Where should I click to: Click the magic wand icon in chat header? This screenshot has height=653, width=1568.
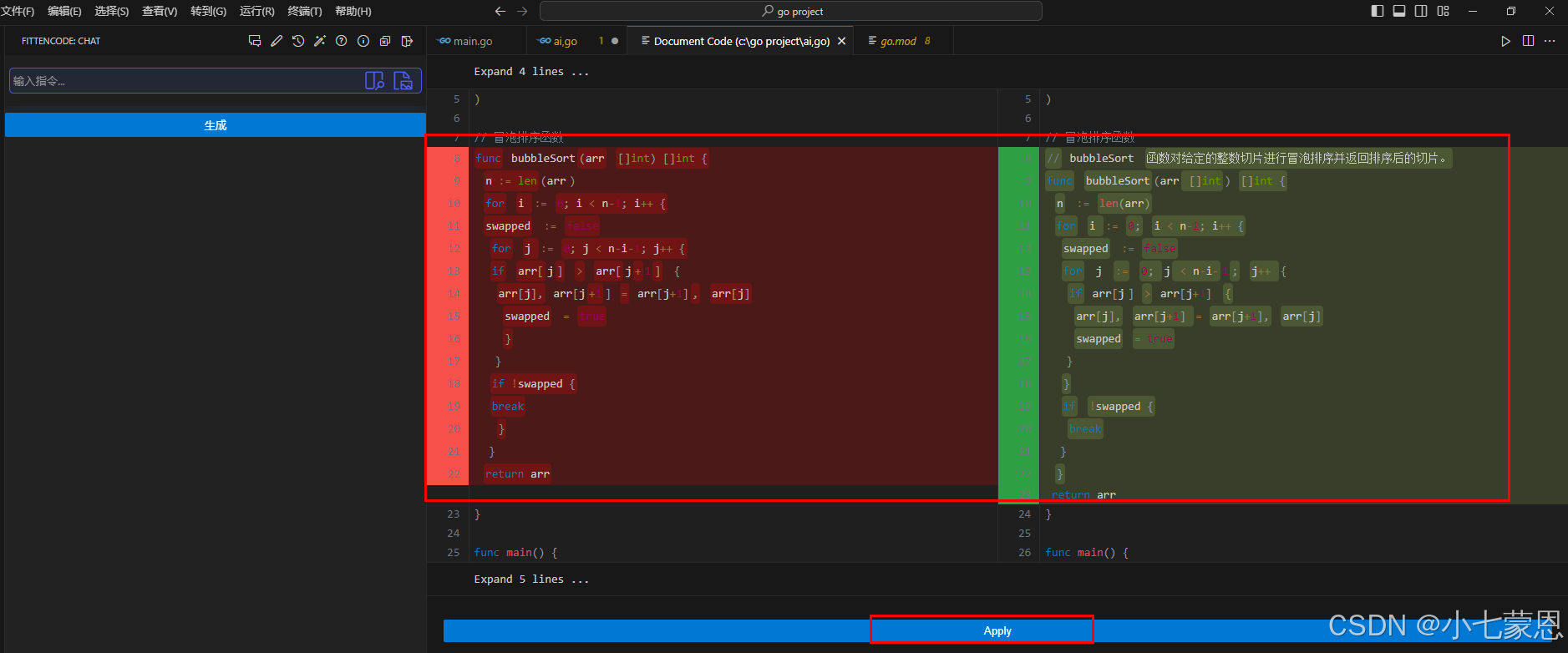coord(320,41)
